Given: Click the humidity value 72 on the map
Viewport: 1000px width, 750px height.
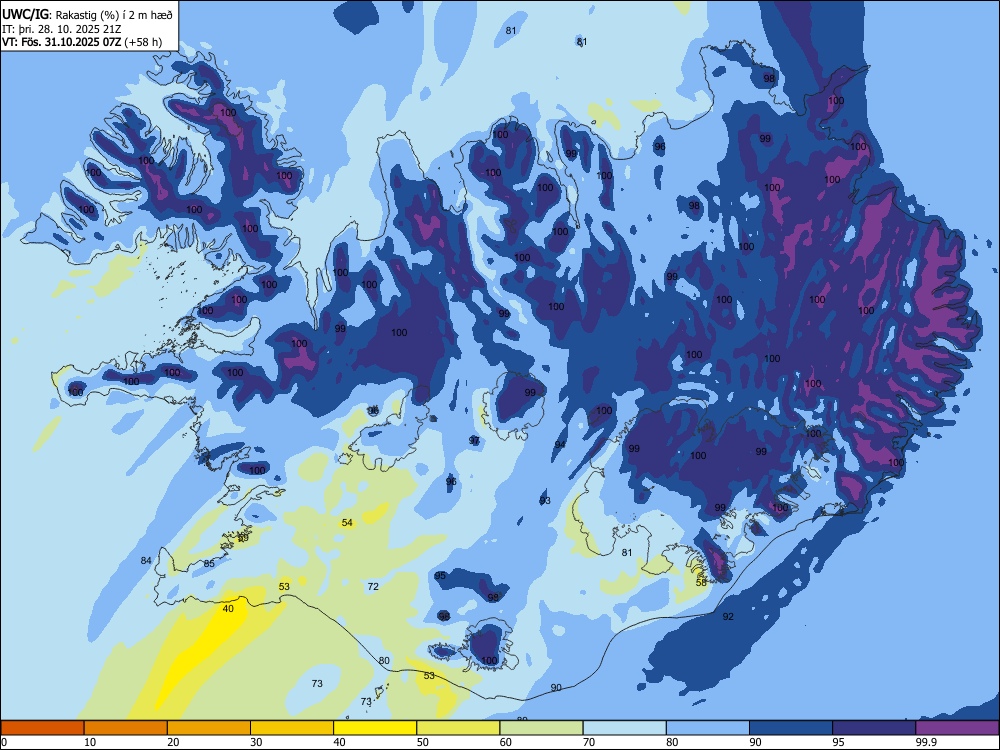Looking at the screenshot, I should coord(373,587).
